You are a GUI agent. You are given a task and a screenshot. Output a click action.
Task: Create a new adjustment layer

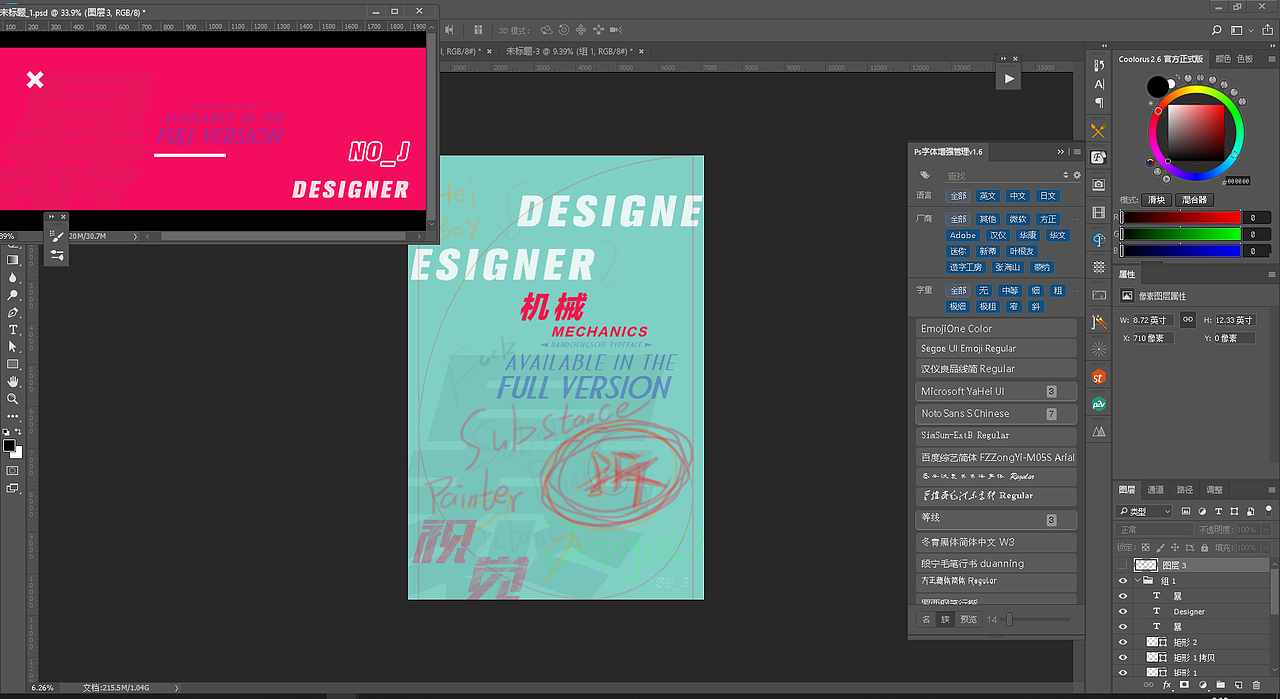click(1203, 686)
